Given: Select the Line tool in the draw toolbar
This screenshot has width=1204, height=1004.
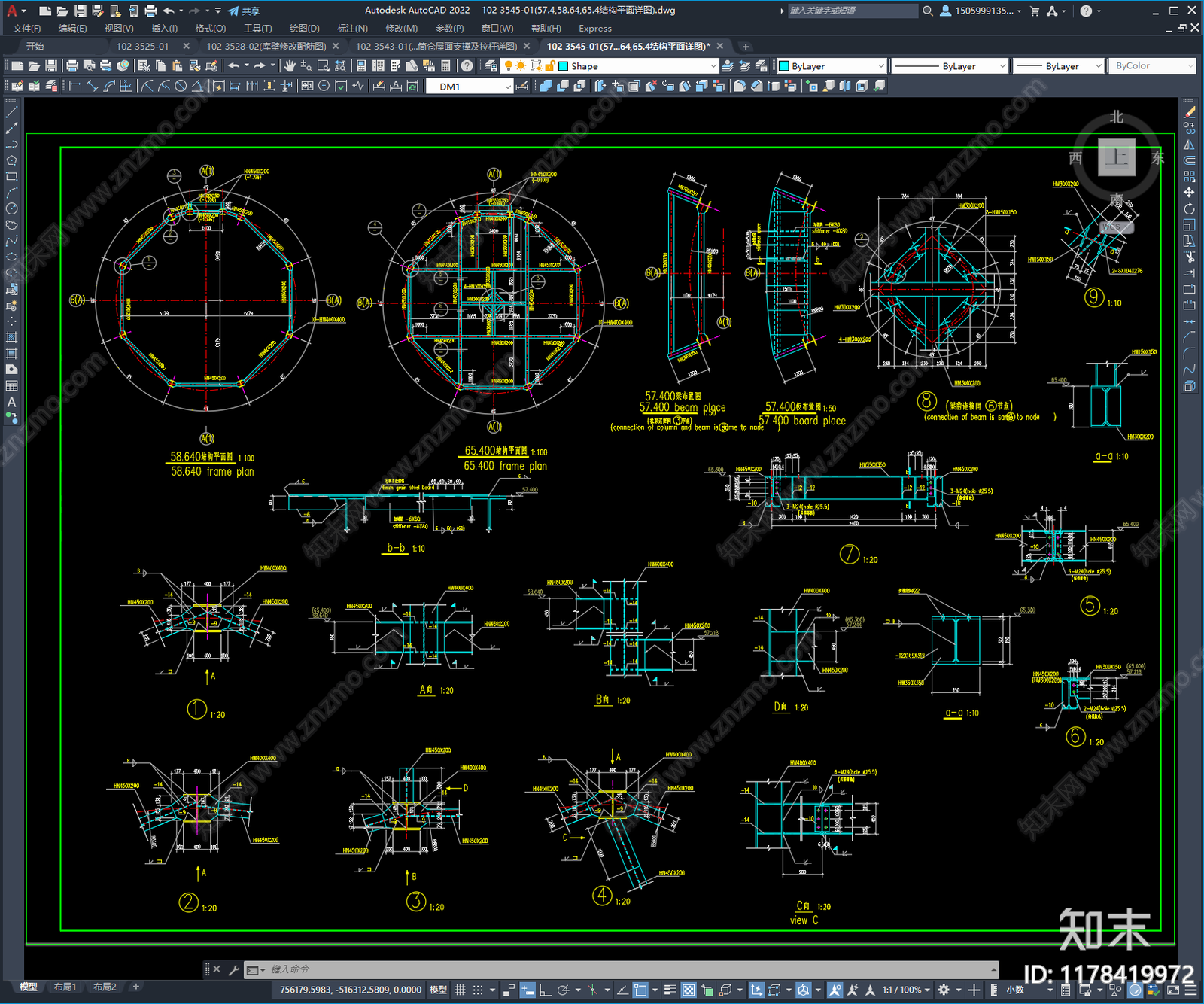Looking at the screenshot, I should [11, 111].
